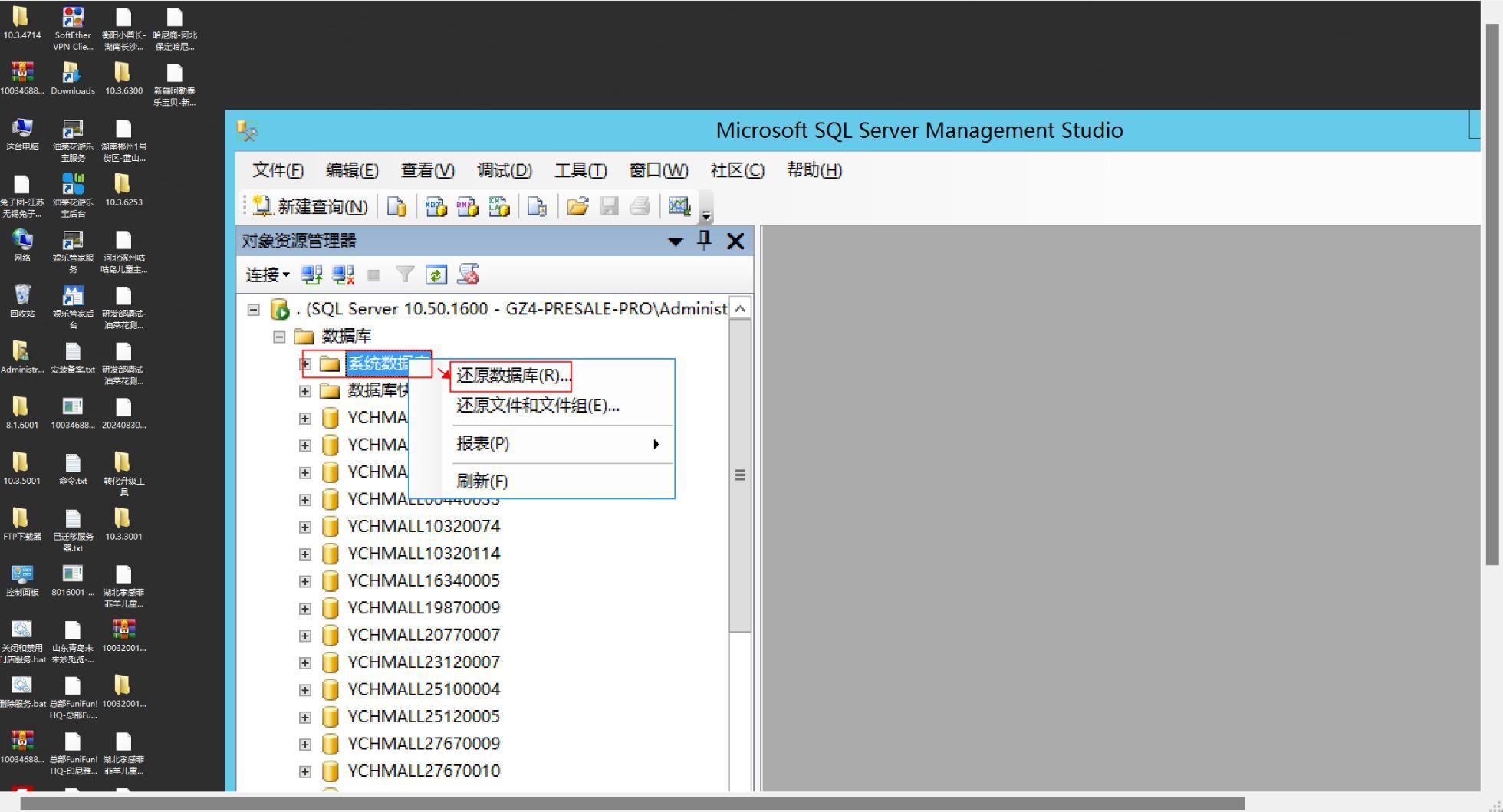Click the Object Explorer vertical scrollbar thumb
Screen dimensions: 1503x812
[740, 475]
